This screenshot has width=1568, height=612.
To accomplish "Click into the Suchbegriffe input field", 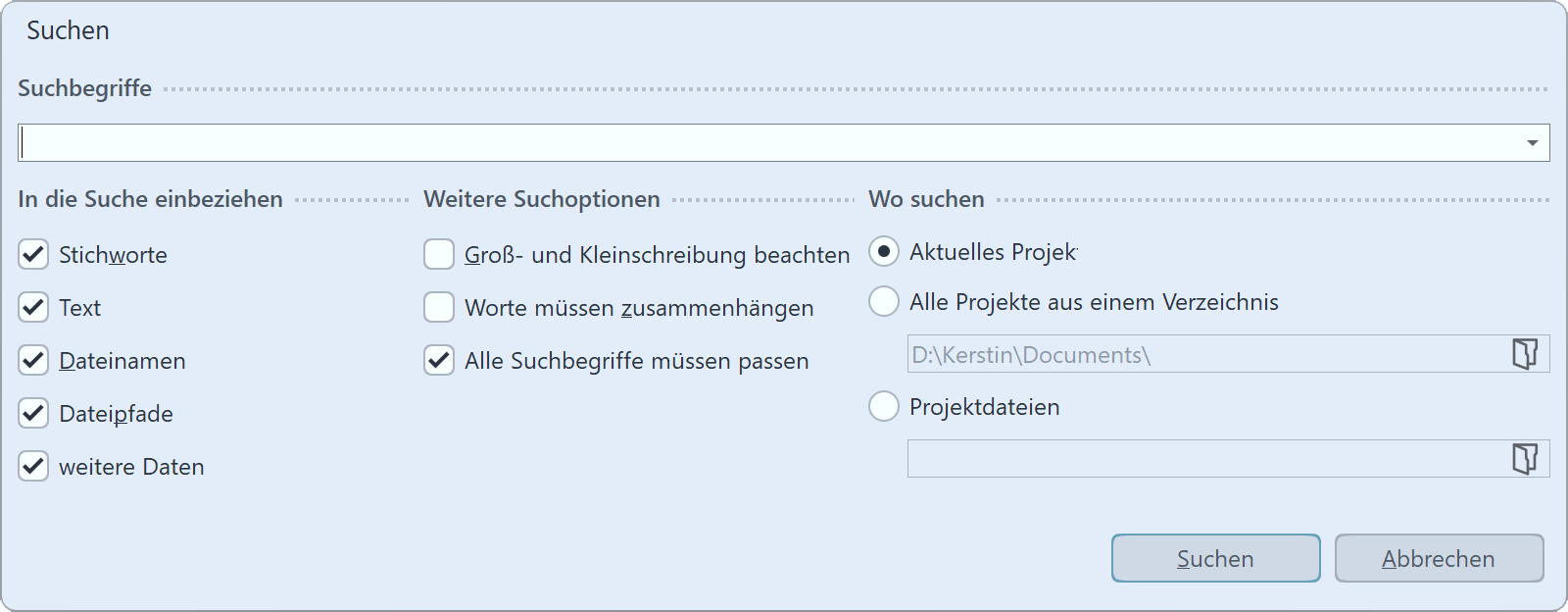I will pos(686,141).
